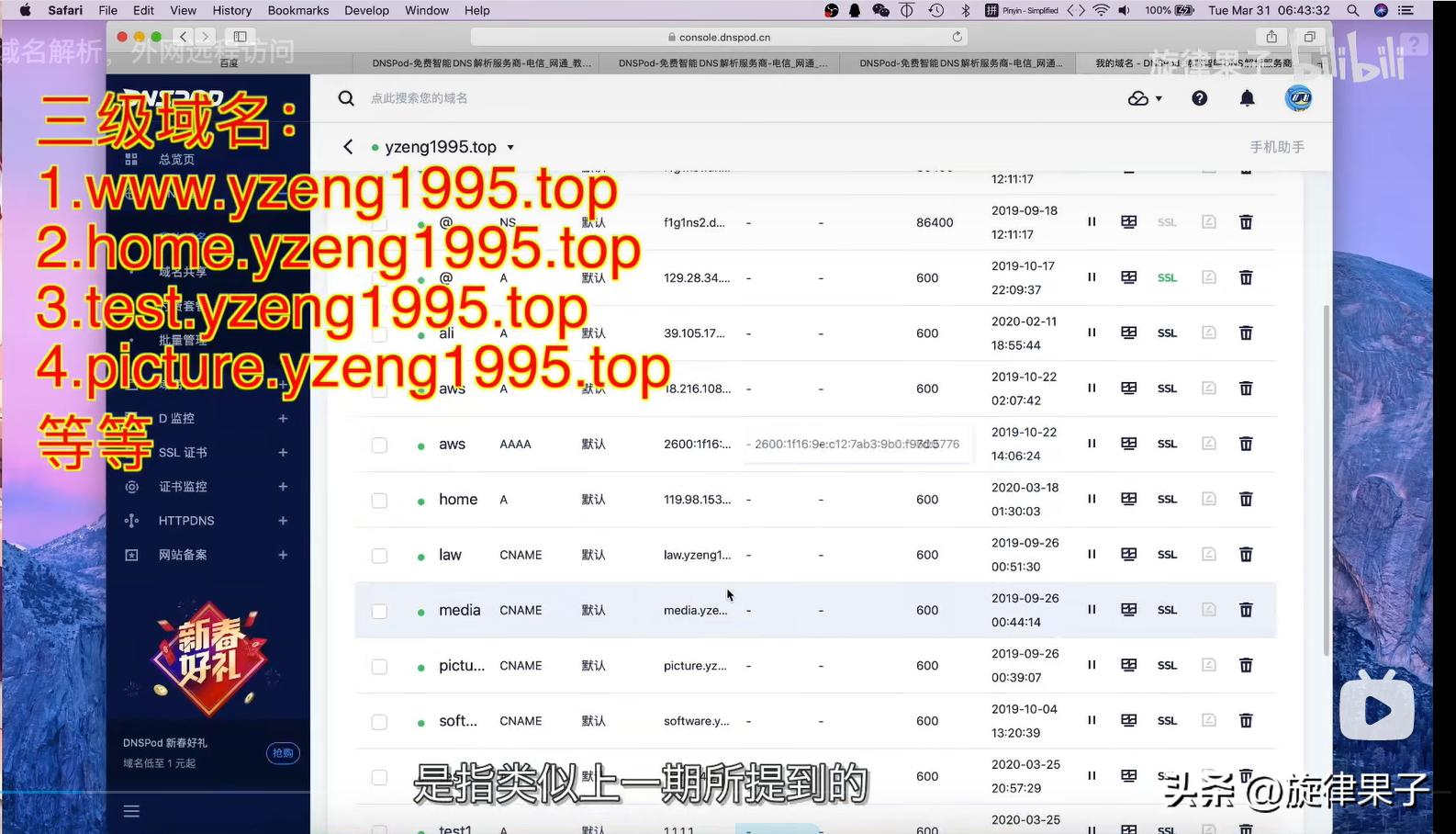Open the monitor icon for the 'aws' AAAA record
Viewport: 1456px width, 834px height.
click(x=1129, y=444)
